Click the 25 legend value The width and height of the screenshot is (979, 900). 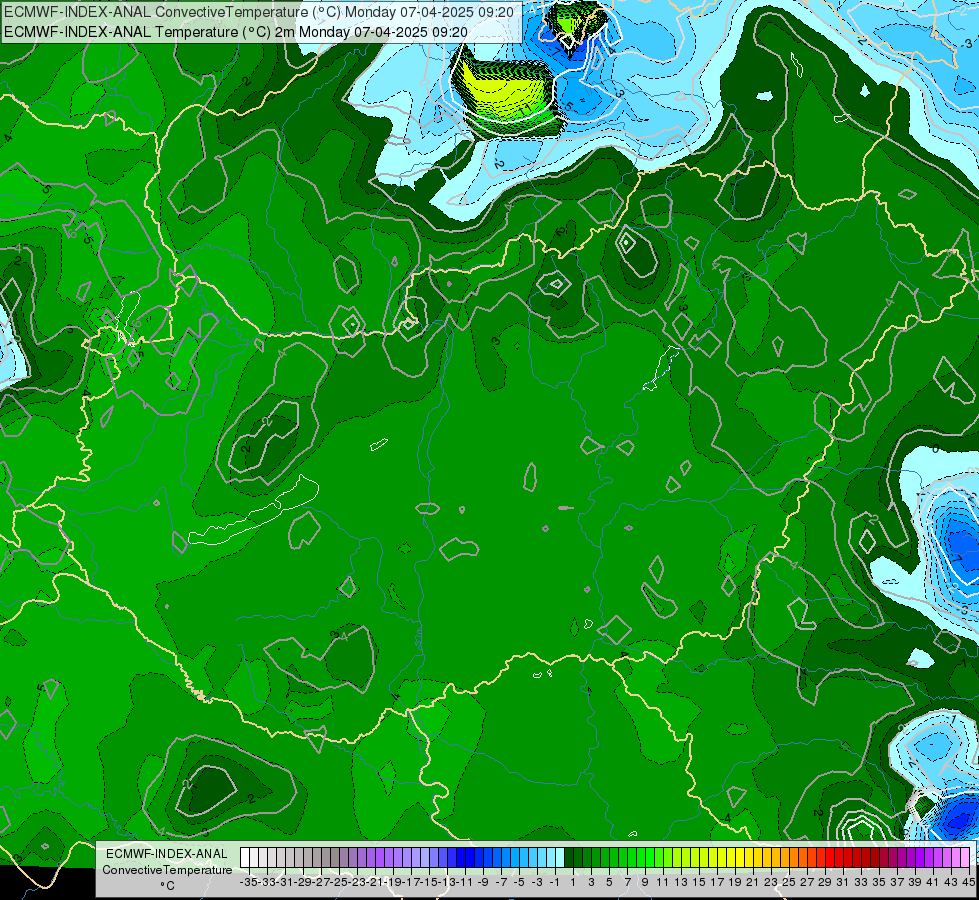[x=789, y=882]
